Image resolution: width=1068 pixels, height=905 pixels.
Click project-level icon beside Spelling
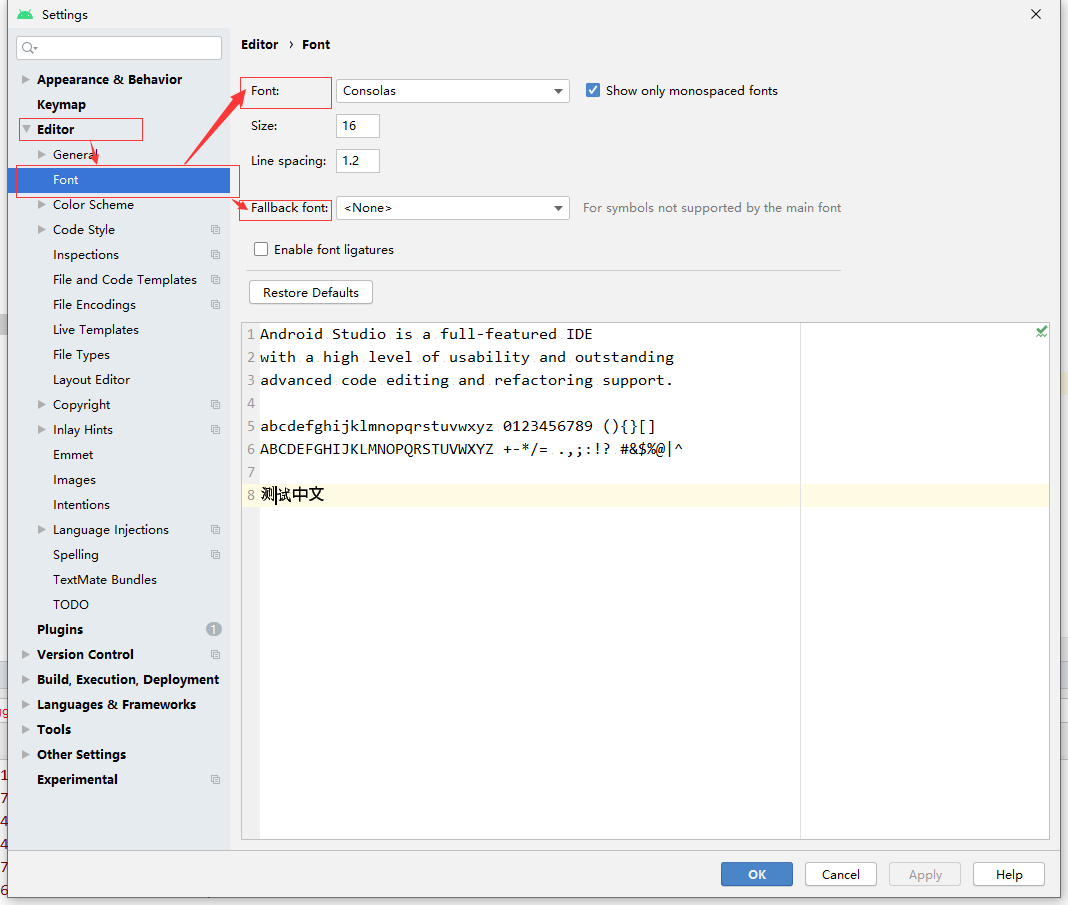(x=215, y=555)
